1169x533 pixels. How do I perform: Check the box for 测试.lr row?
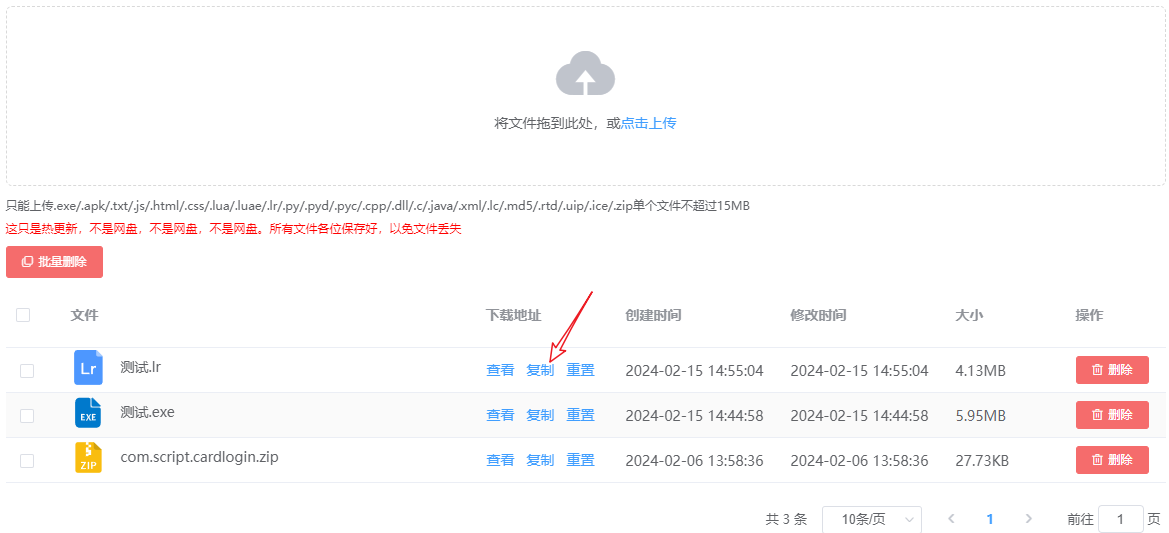click(27, 370)
